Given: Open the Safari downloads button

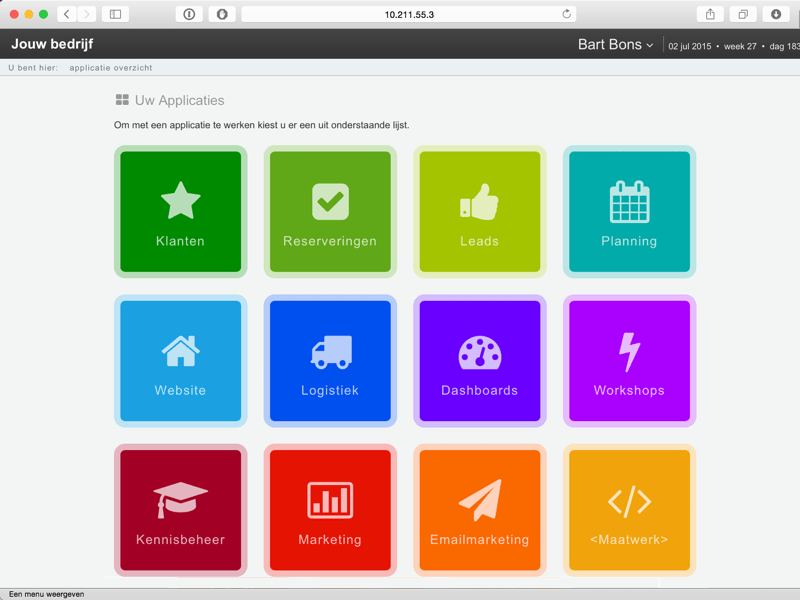Looking at the screenshot, I should click(776, 14).
